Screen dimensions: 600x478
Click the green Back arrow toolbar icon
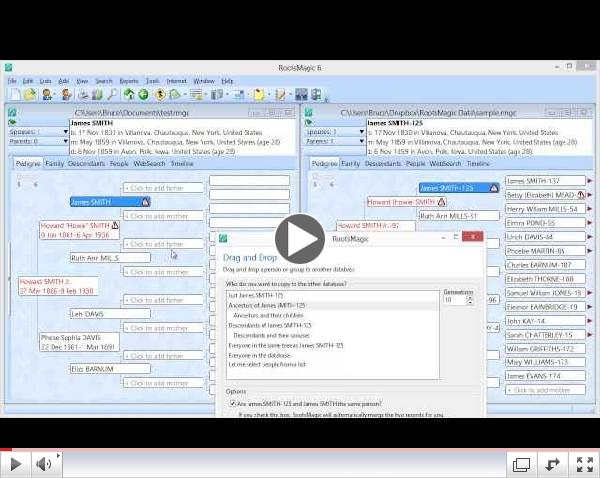(x=143, y=94)
